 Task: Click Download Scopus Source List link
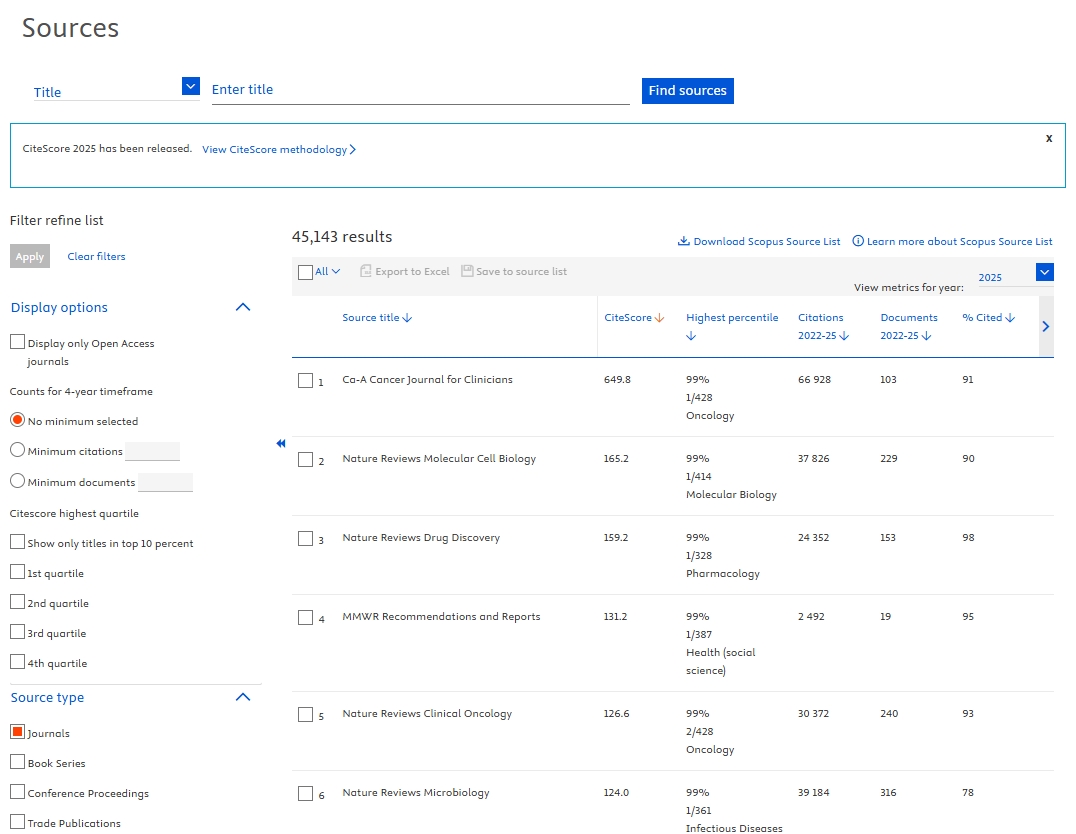tap(759, 241)
